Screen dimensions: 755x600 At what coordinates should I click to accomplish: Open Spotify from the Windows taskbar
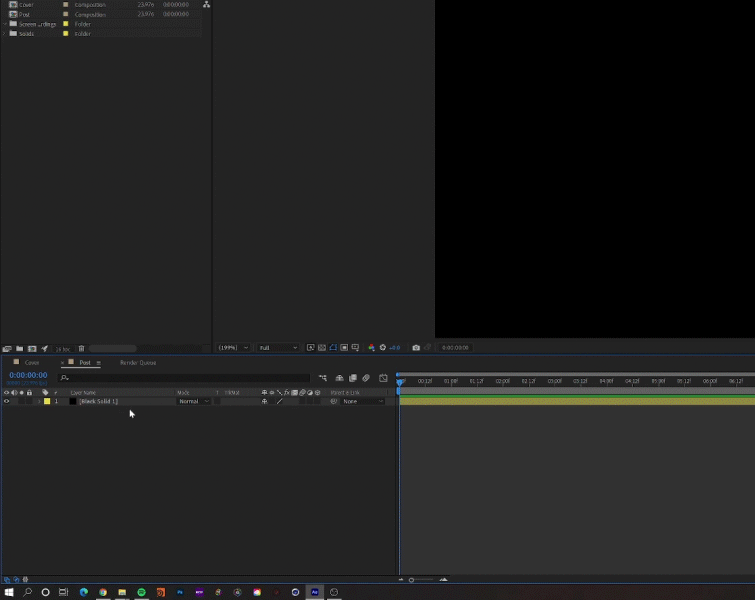point(141,592)
